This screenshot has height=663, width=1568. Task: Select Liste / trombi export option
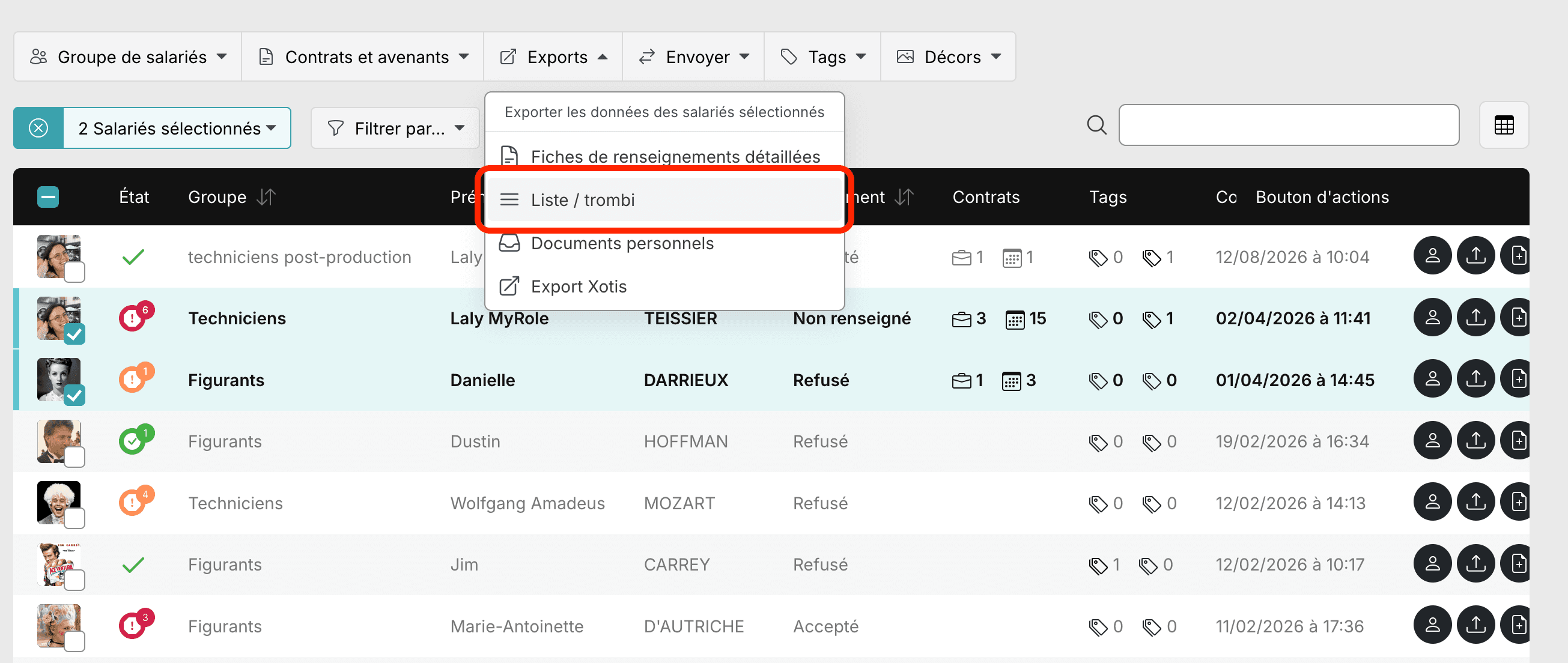[664, 199]
